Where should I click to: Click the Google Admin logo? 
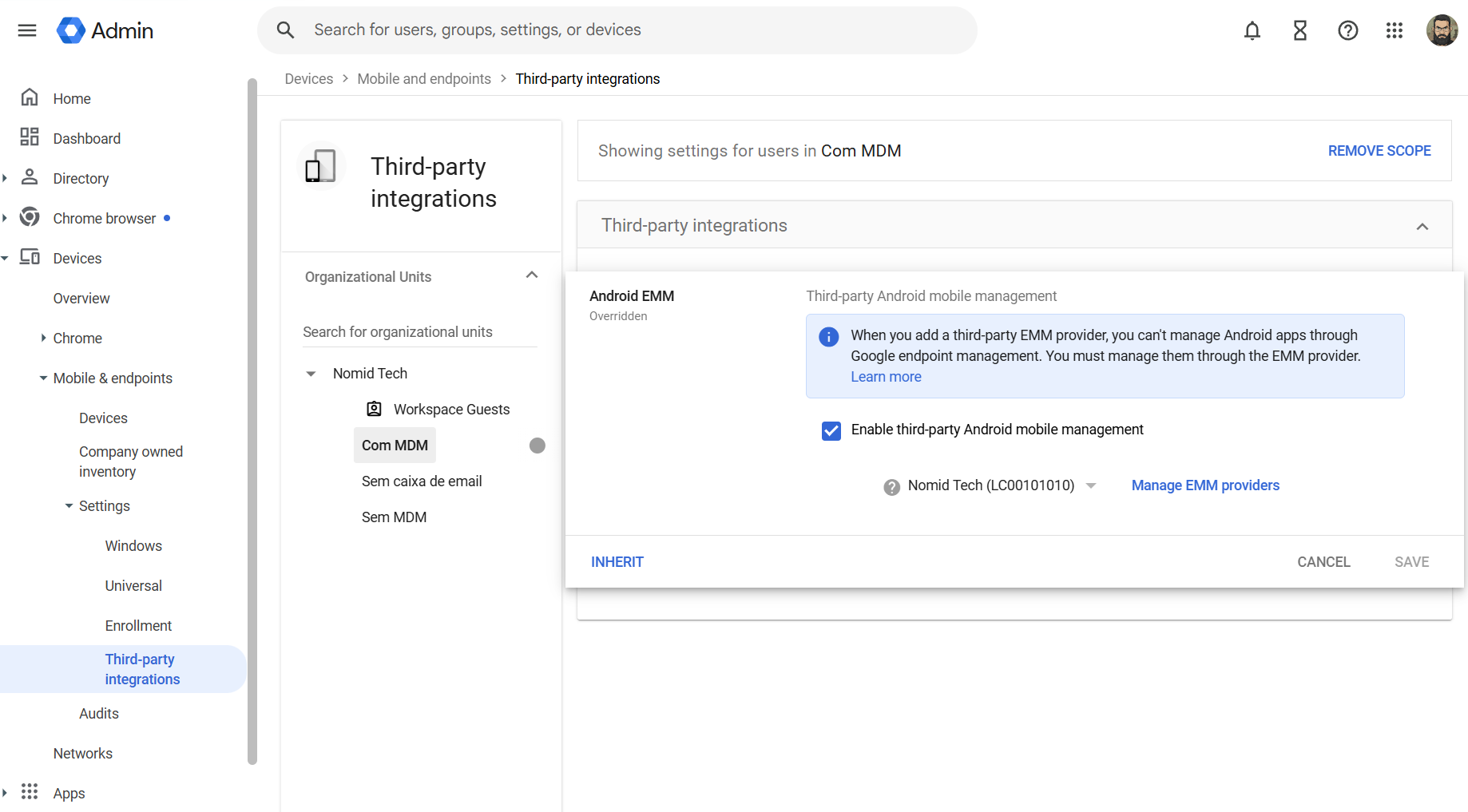[x=105, y=30]
